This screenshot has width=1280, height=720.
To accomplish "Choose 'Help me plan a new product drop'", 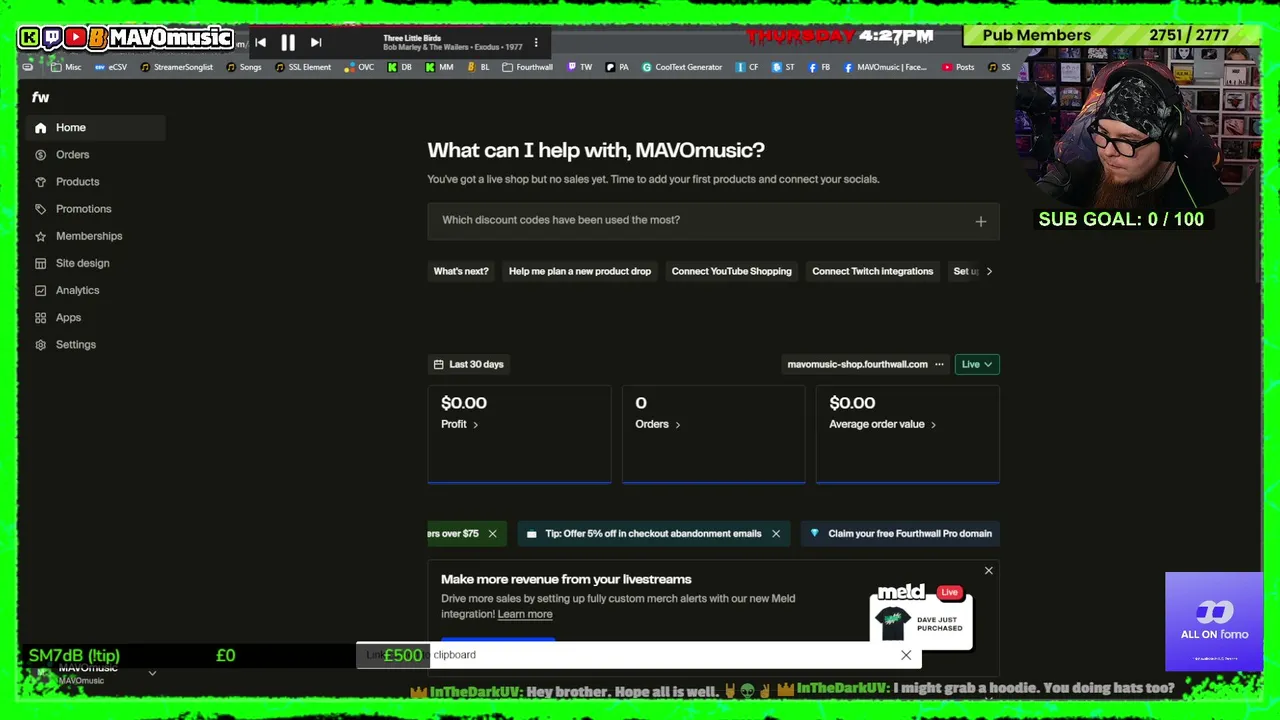I will [x=580, y=271].
